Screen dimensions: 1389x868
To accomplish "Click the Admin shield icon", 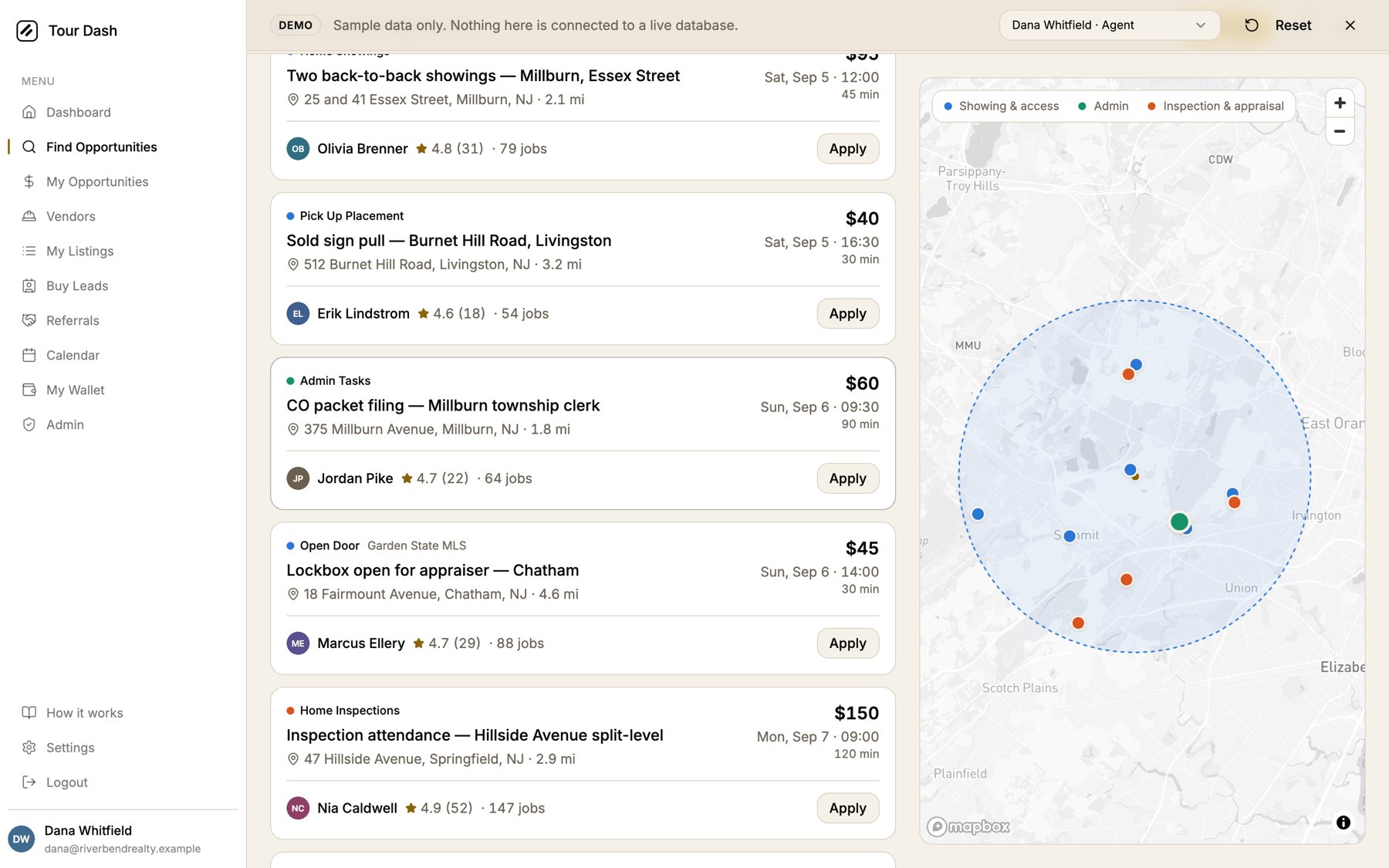I will point(29,424).
